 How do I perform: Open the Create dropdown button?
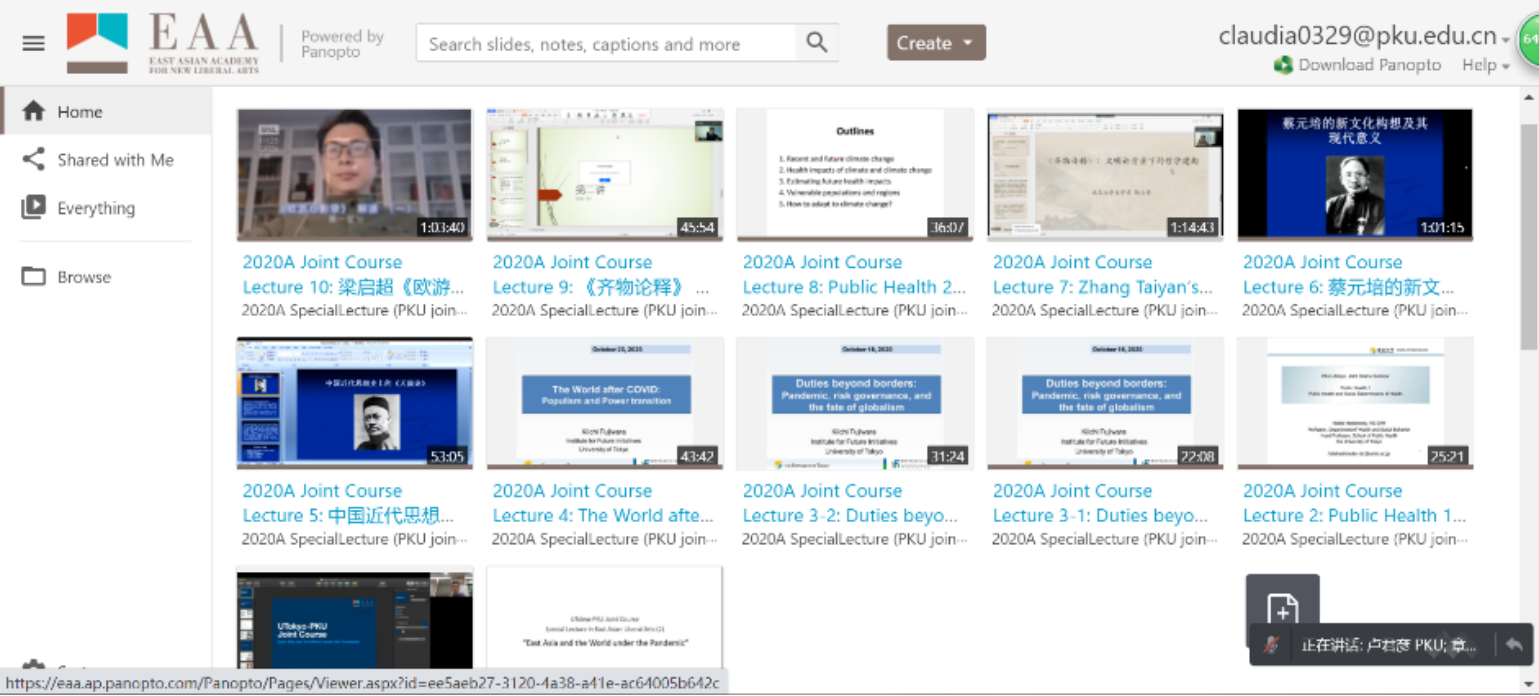936,43
